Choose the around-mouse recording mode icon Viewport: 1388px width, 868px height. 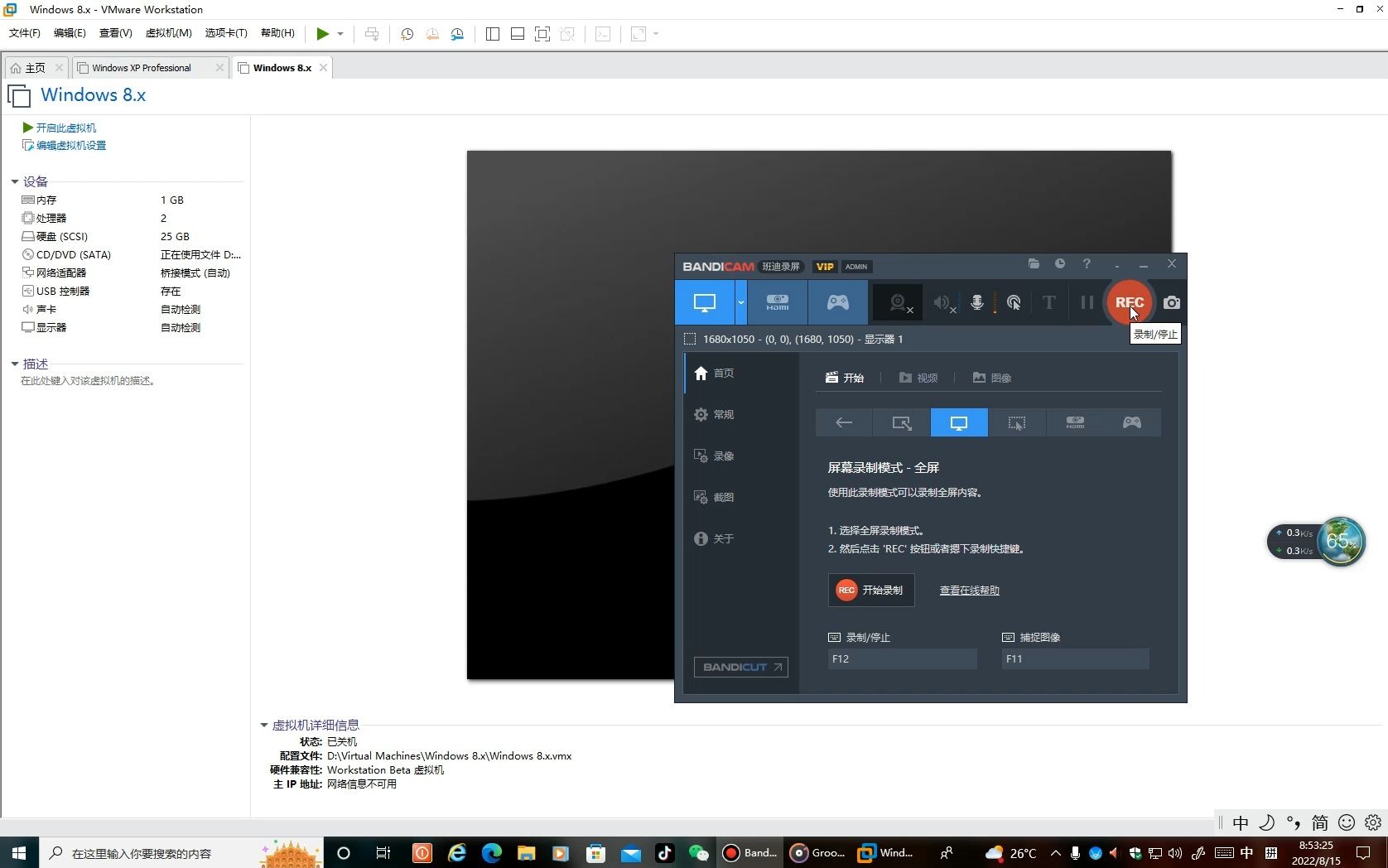[x=1016, y=422]
